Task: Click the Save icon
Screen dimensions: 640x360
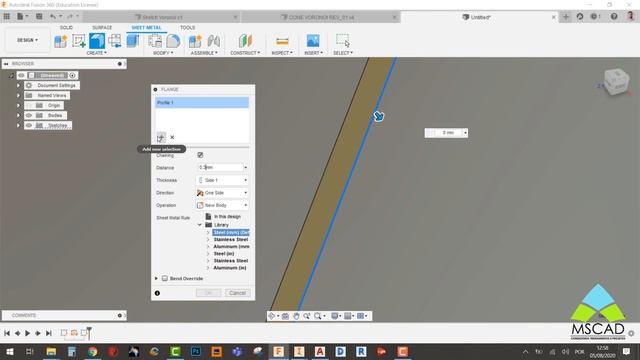Action: [39, 16]
